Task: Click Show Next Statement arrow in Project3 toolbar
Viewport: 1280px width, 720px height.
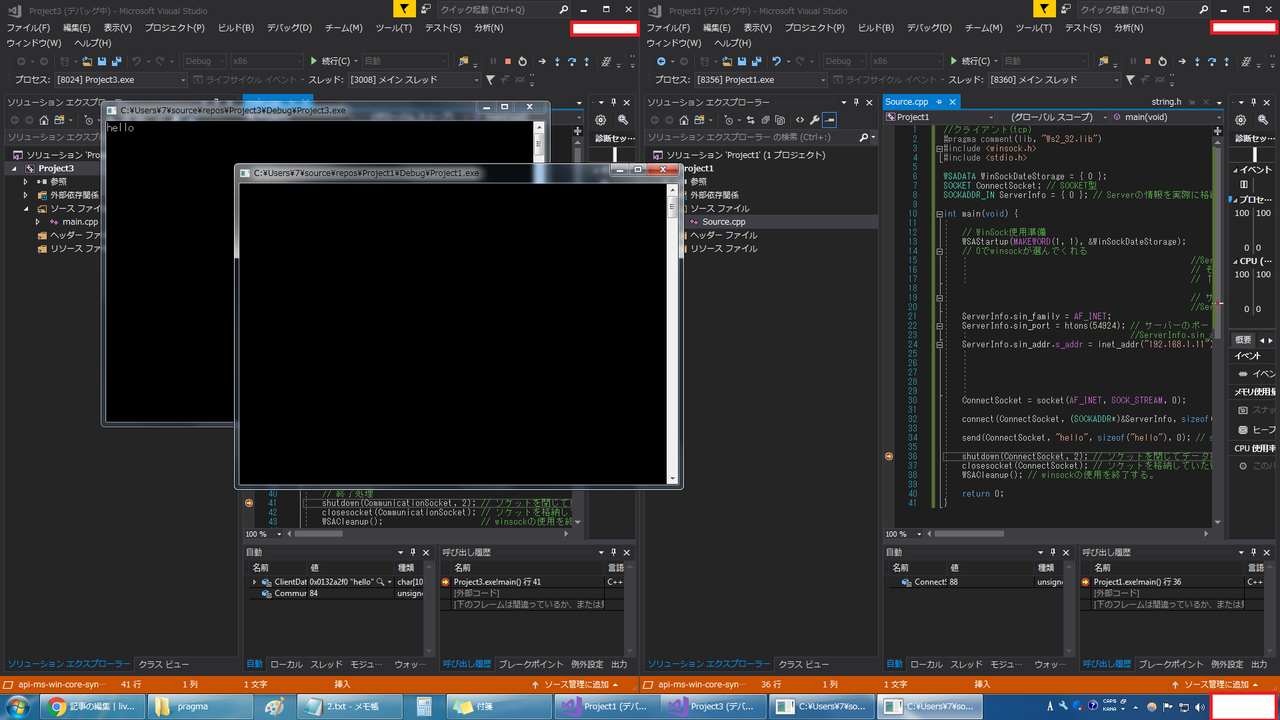Action: point(542,61)
